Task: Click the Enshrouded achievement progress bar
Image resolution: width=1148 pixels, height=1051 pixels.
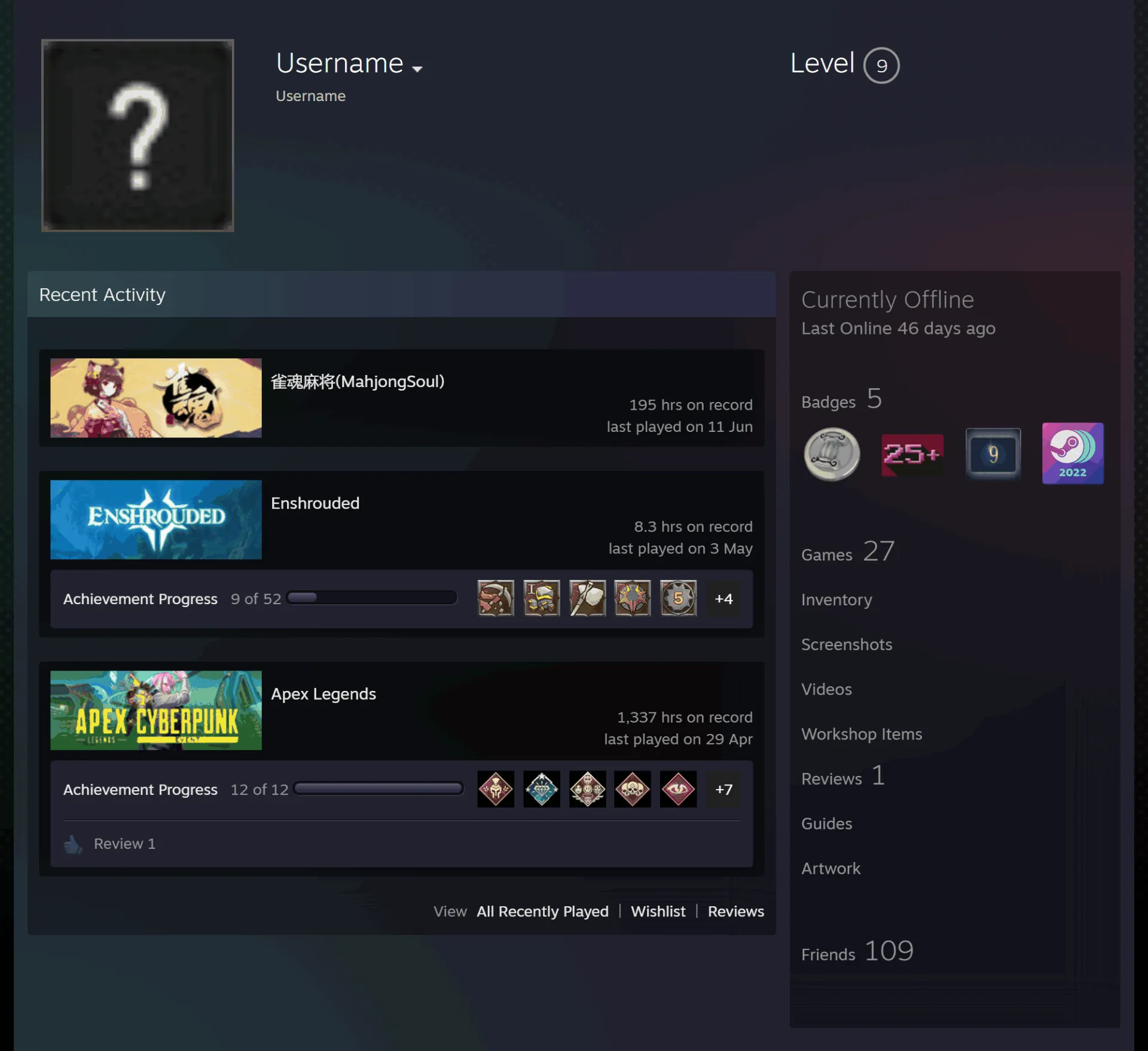Action: tap(371, 598)
